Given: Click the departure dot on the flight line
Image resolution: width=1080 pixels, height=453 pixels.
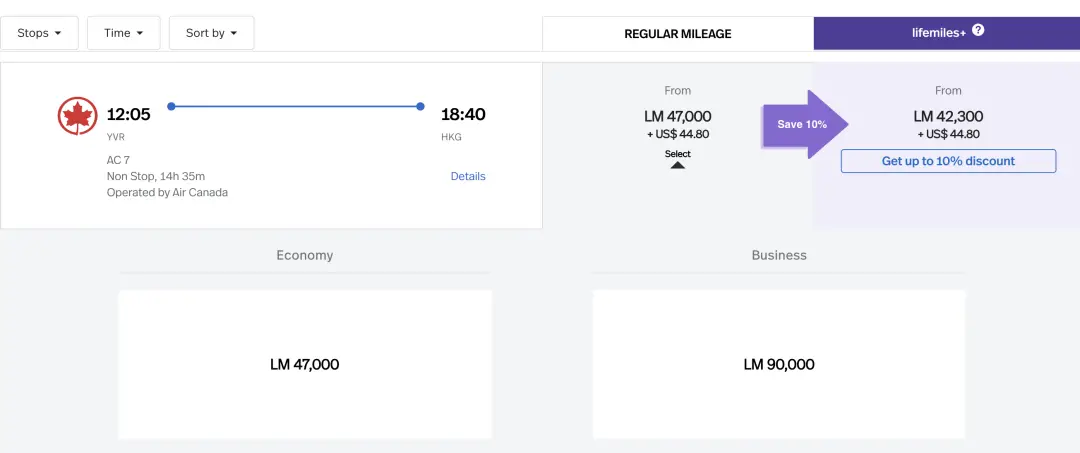Looking at the screenshot, I should (171, 106).
